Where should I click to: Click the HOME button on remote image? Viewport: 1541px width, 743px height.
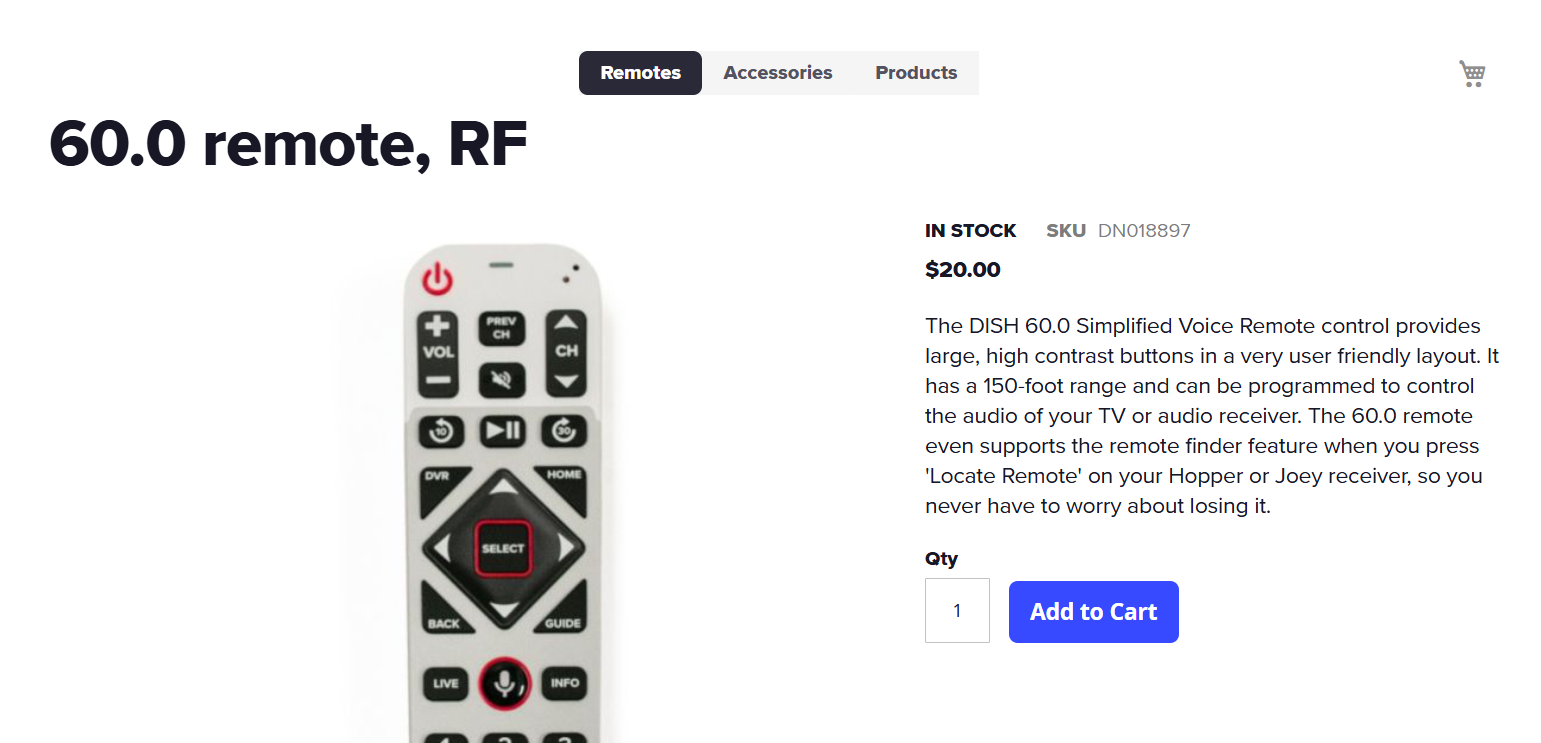(564, 478)
